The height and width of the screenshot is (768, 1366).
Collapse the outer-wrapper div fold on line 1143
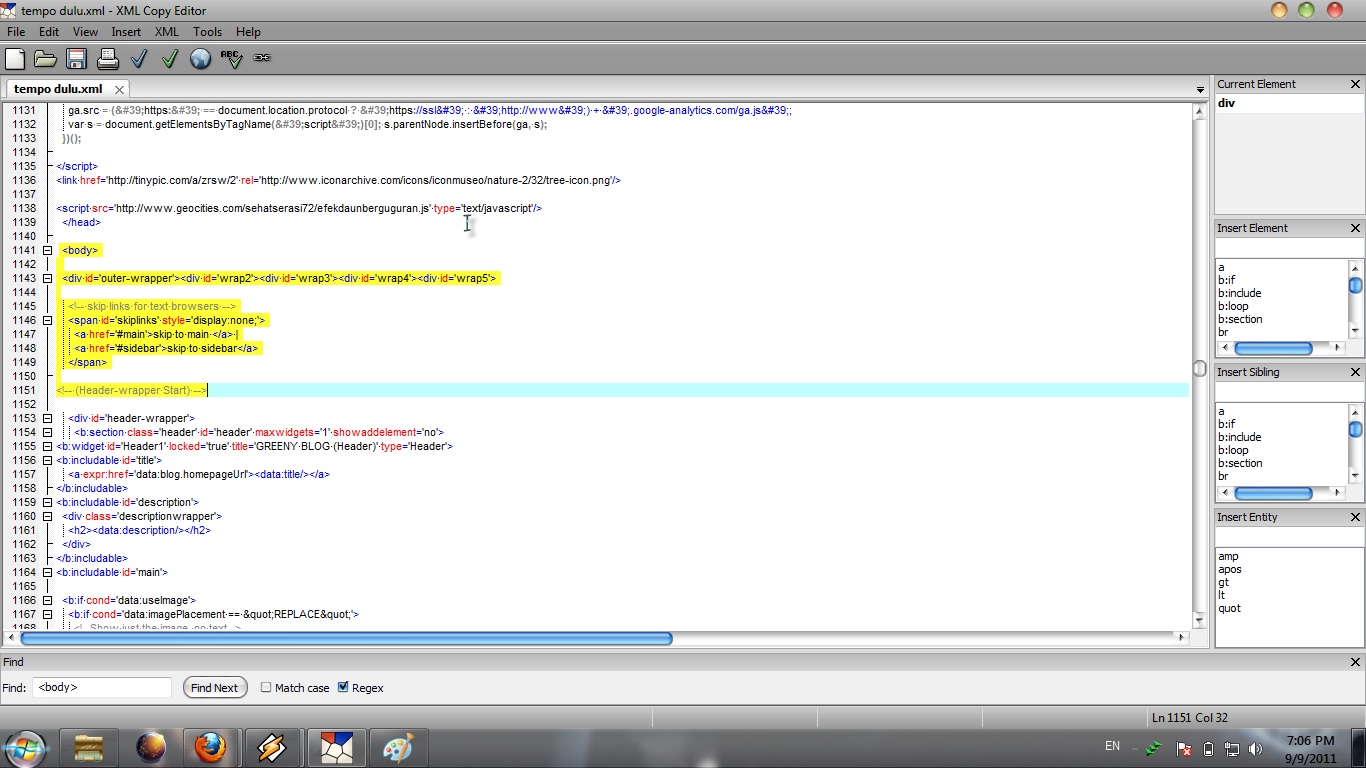(x=47, y=278)
